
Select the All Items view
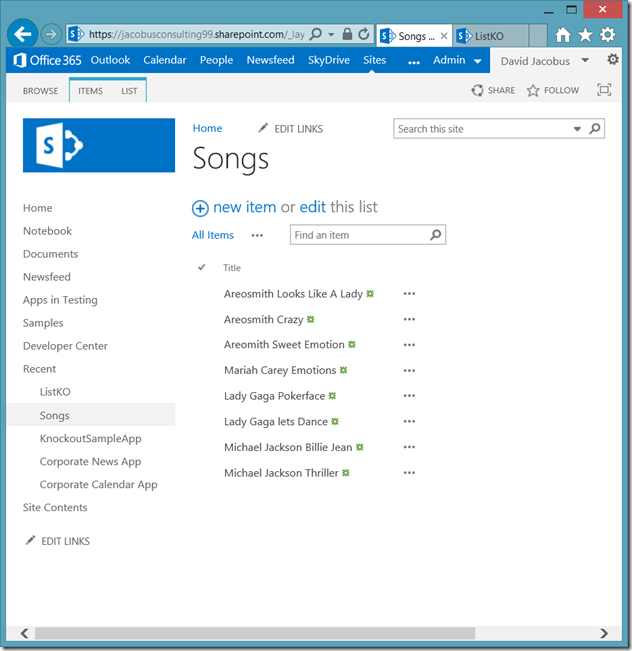pos(213,235)
